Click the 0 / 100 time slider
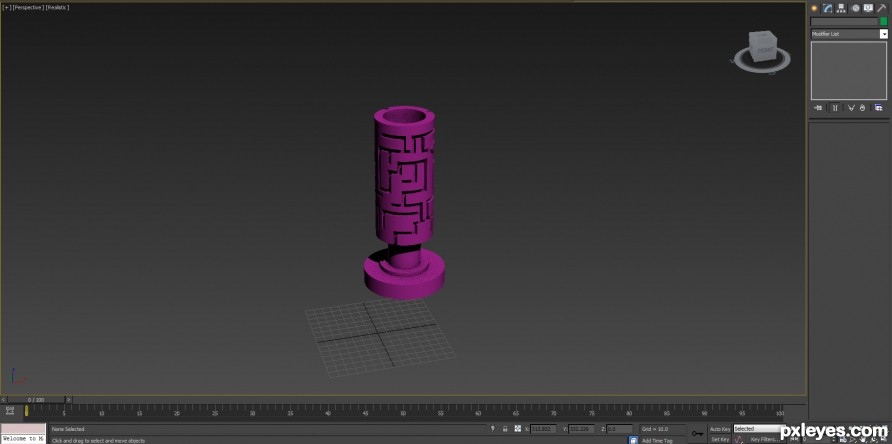This screenshot has height=444, width=892. (x=36, y=400)
